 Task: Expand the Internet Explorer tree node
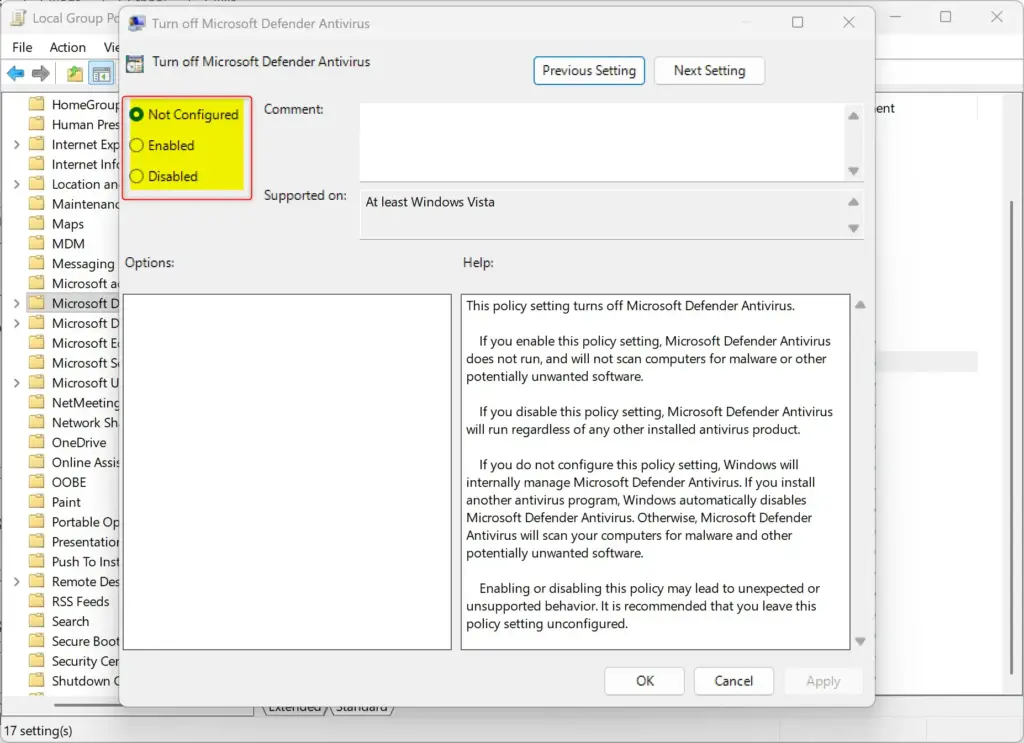click(x=16, y=144)
